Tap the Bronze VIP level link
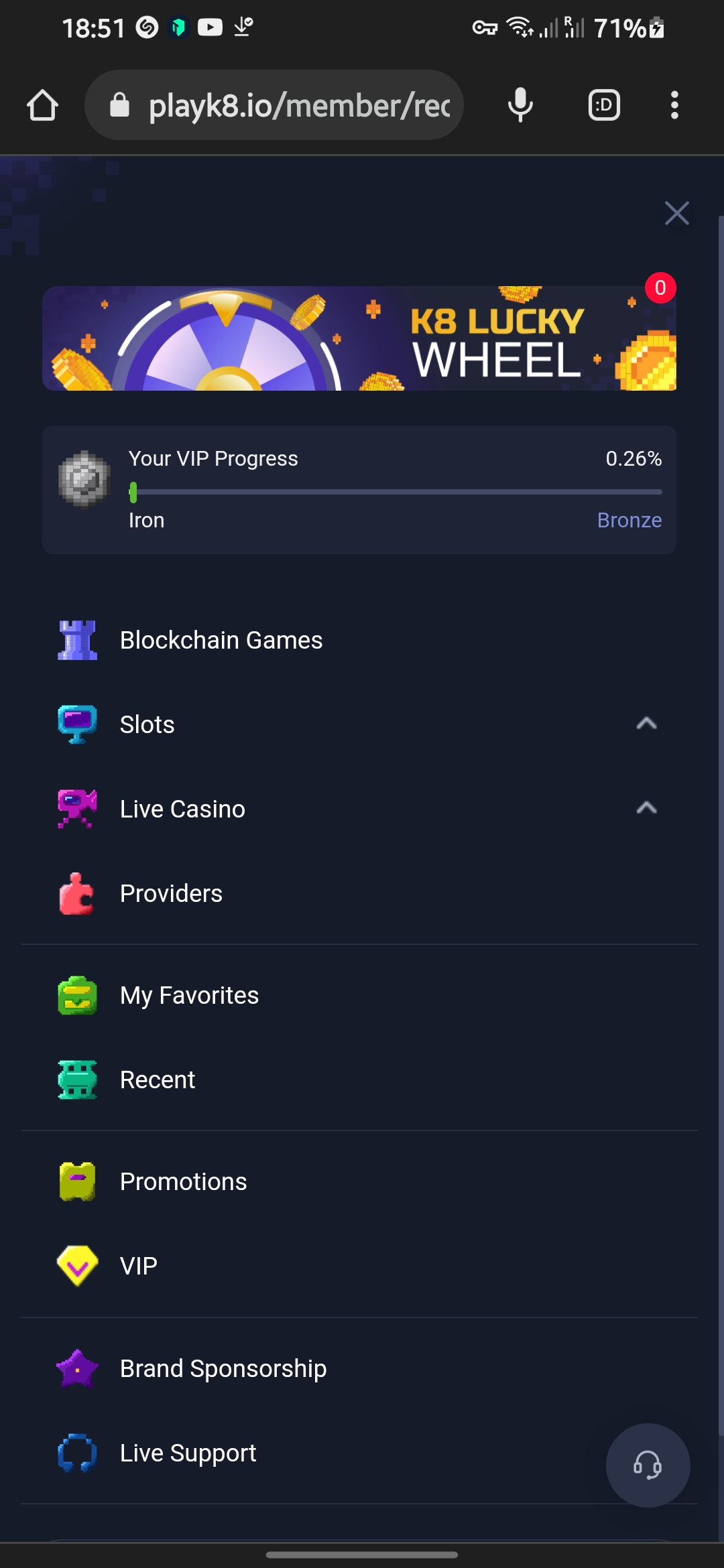Viewport: 724px width, 1568px height. pyautogui.click(x=629, y=521)
